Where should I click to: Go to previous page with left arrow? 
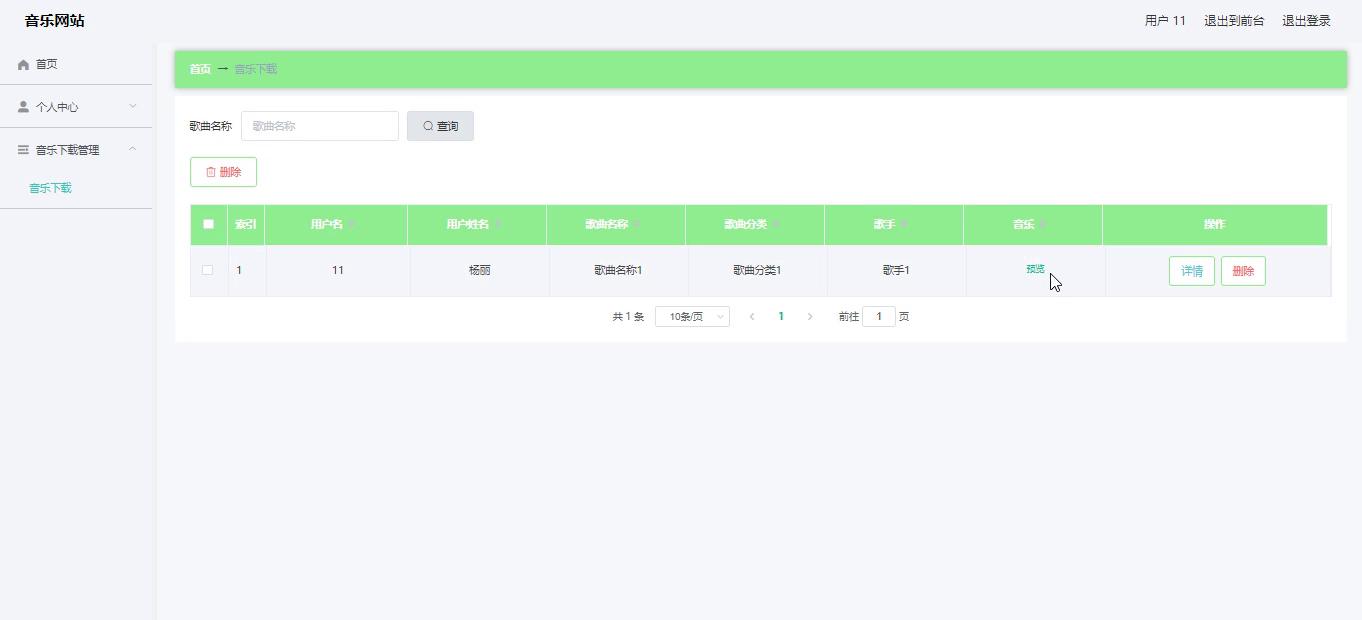tap(752, 317)
